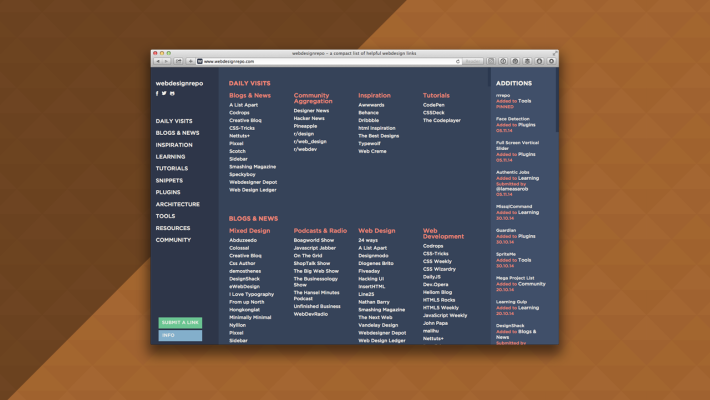Select DAILY VISITS in the sidebar menu
This screenshot has width=710, height=400.
(174, 121)
